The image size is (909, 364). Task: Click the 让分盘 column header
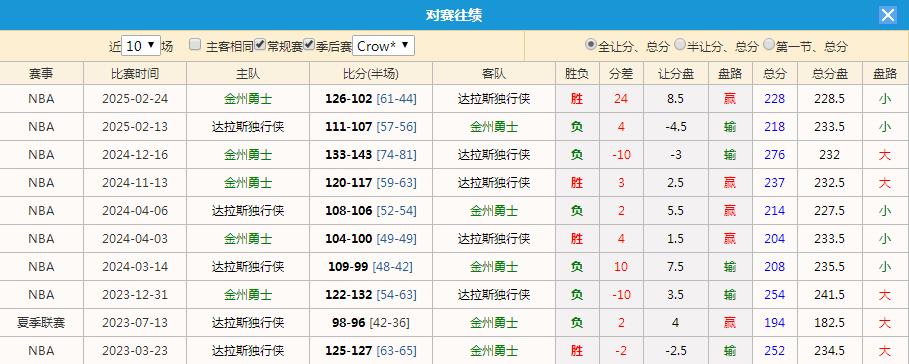click(676, 74)
